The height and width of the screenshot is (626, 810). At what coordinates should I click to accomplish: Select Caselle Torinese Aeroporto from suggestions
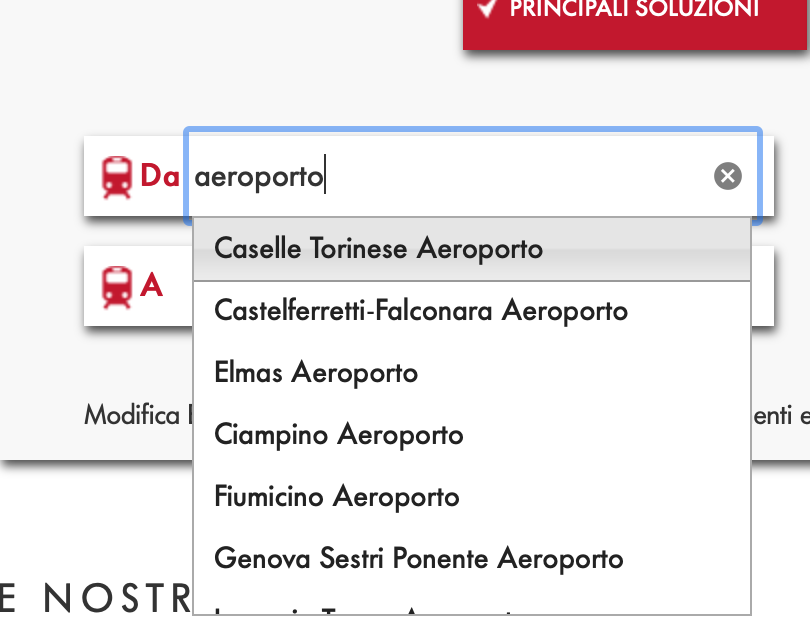379,249
